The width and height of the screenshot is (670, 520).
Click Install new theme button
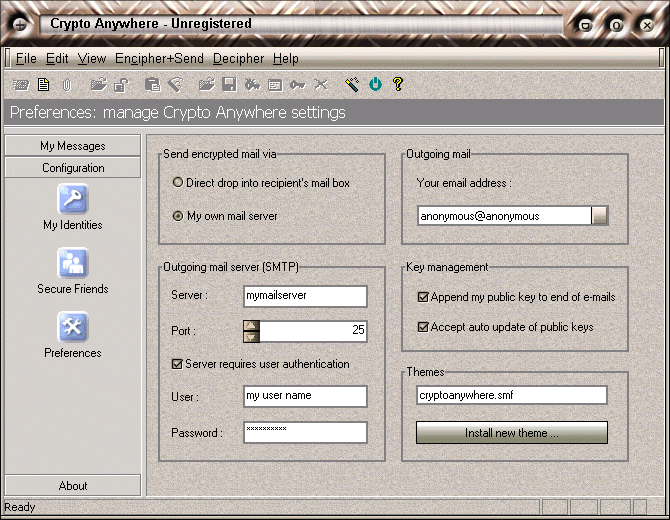click(511, 433)
